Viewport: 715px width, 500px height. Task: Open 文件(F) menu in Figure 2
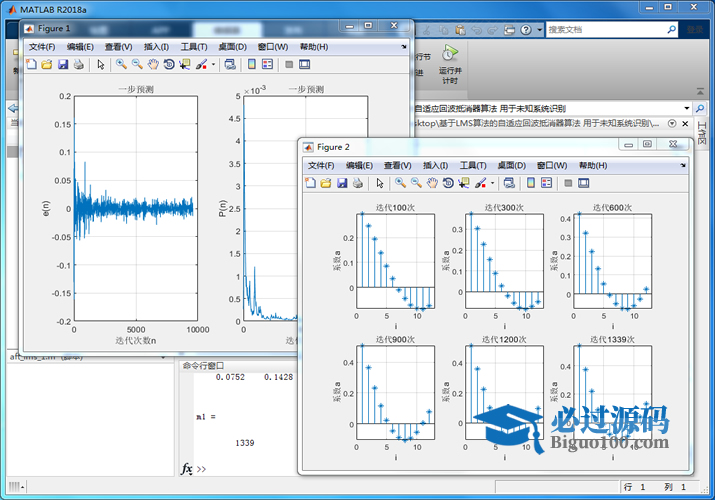[x=321, y=165]
